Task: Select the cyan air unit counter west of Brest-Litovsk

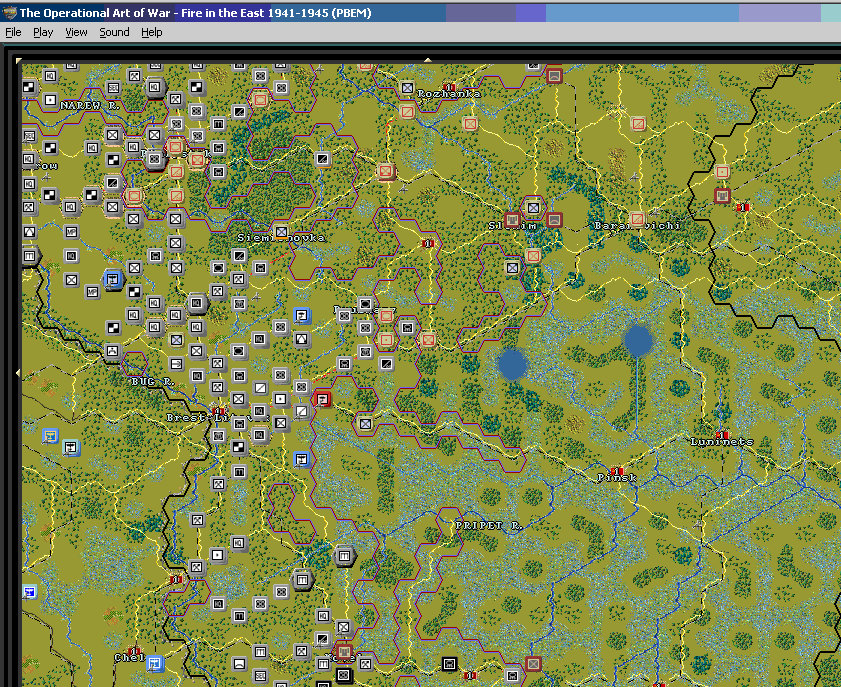Action: pos(71,447)
